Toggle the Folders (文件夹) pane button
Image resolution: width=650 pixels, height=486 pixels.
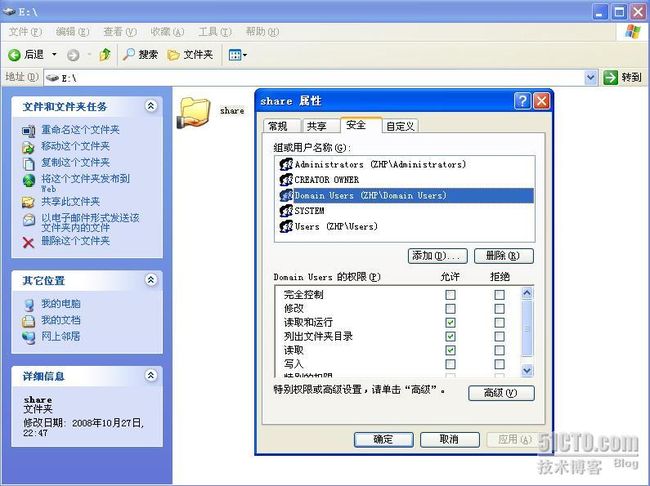pyautogui.click(x=190, y=54)
